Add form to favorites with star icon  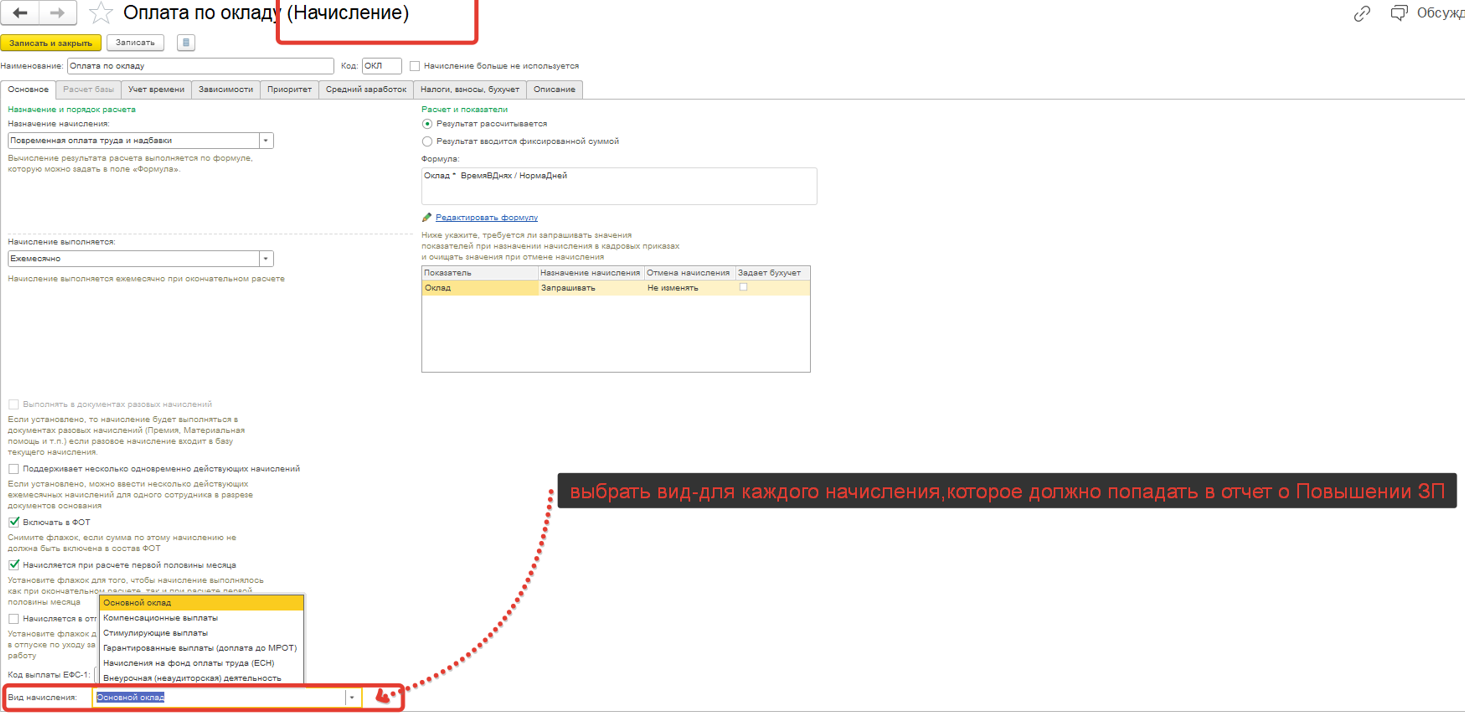(100, 14)
